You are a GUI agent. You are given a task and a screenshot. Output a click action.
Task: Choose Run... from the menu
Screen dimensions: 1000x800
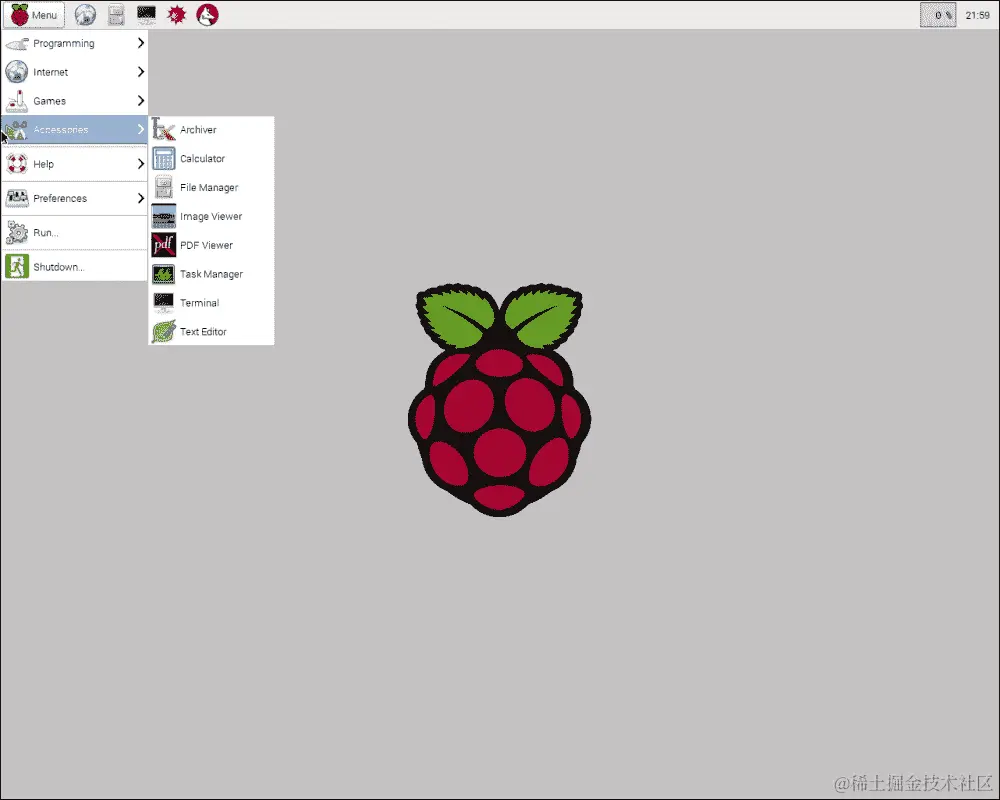(75, 233)
